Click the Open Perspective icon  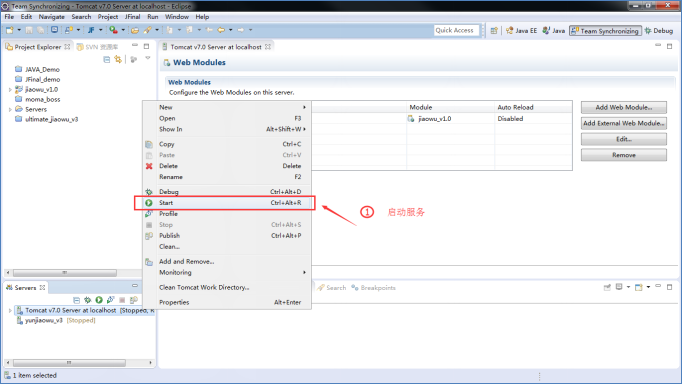(494, 30)
